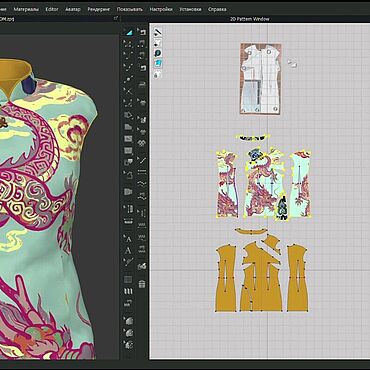Select the reference sketch image in 2D window

pyautogui.click(x=261, y=79)
